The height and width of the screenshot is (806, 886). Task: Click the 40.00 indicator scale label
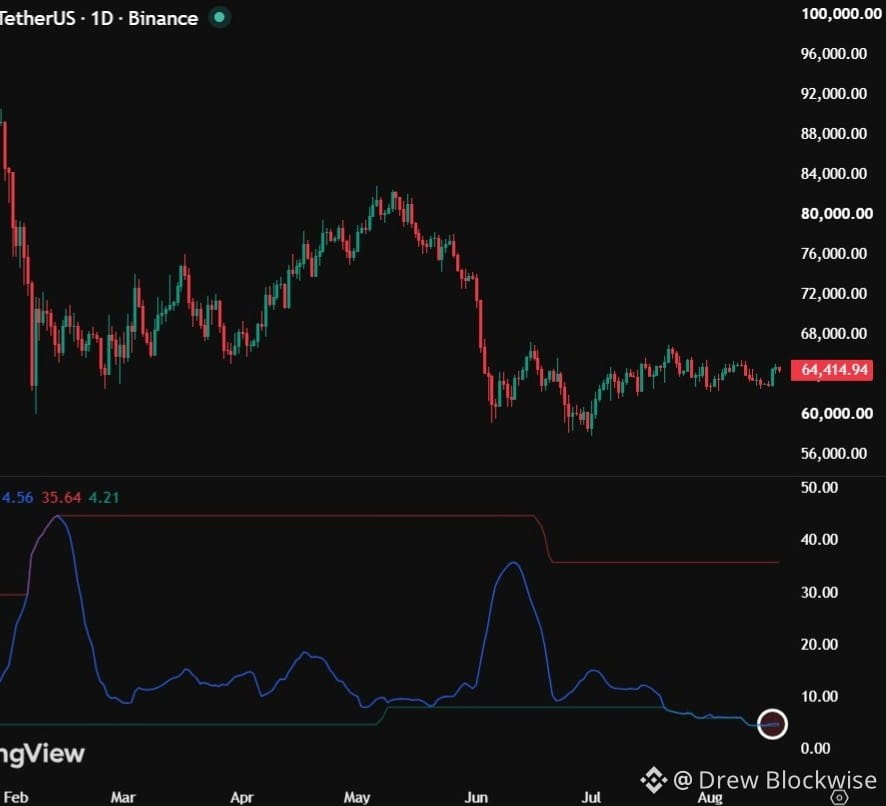tap(819, 539)
